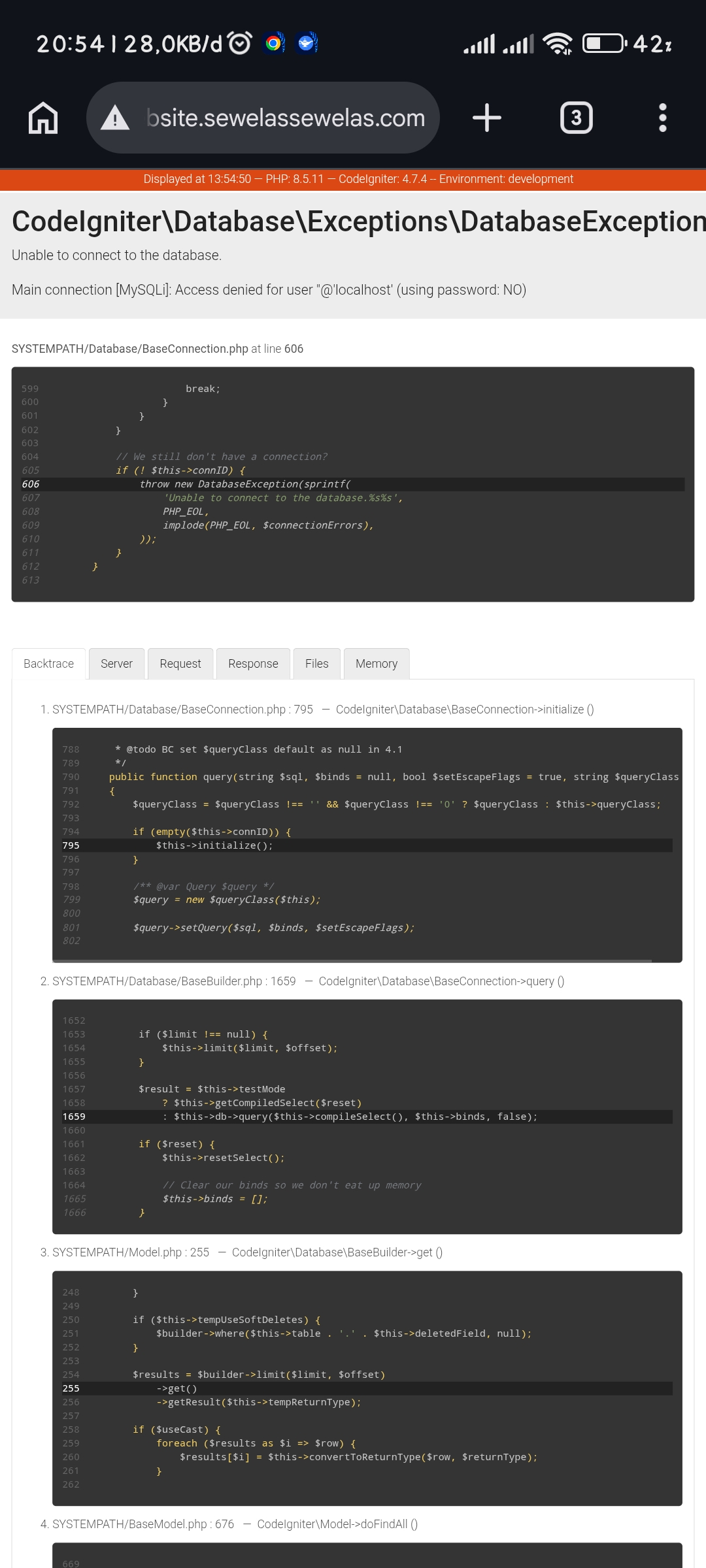
Task: Click backtrace entry 3 Model.php : 255
Action: [131, 1252]
